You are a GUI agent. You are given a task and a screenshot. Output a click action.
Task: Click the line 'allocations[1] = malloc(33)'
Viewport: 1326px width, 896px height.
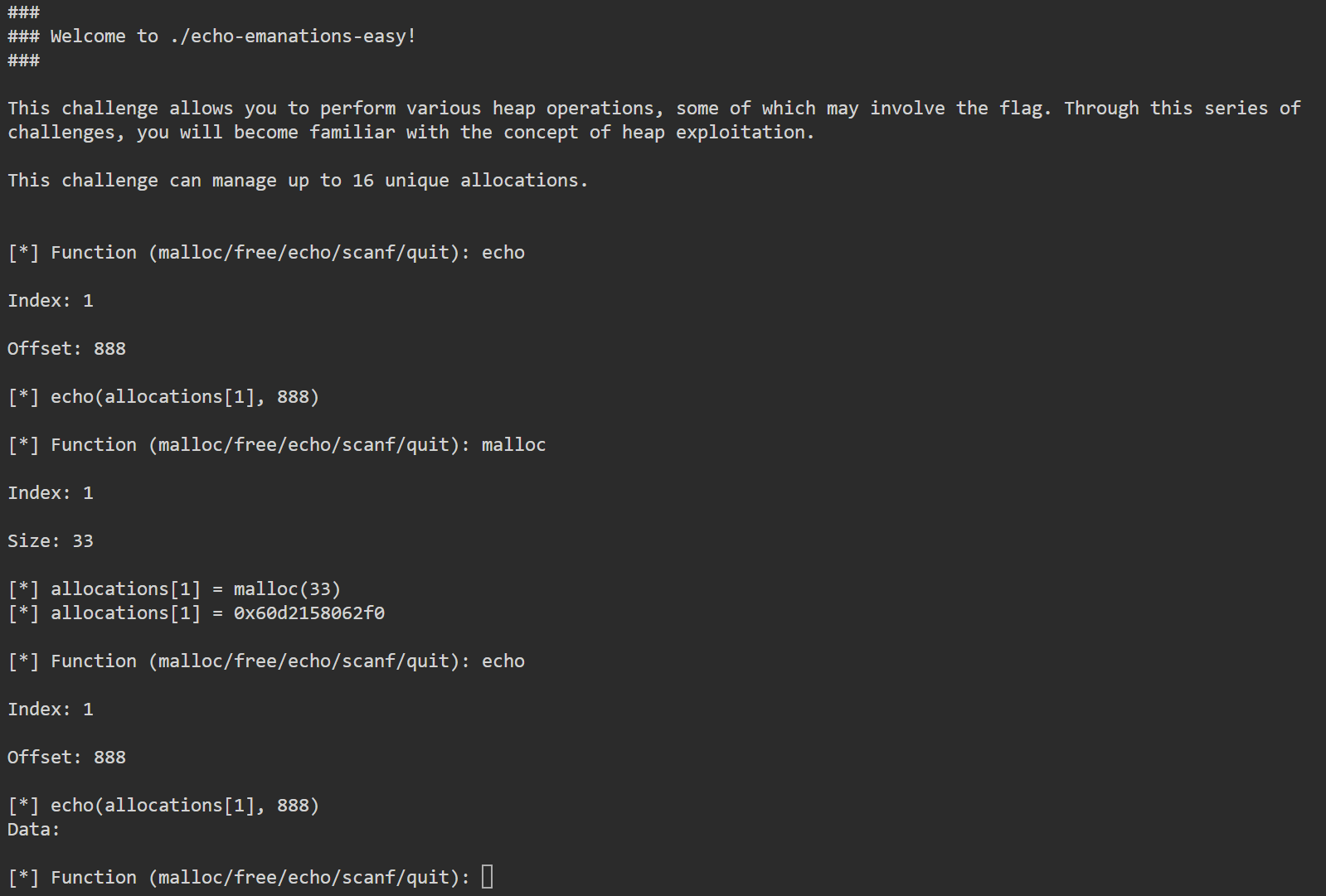point(174,588)
